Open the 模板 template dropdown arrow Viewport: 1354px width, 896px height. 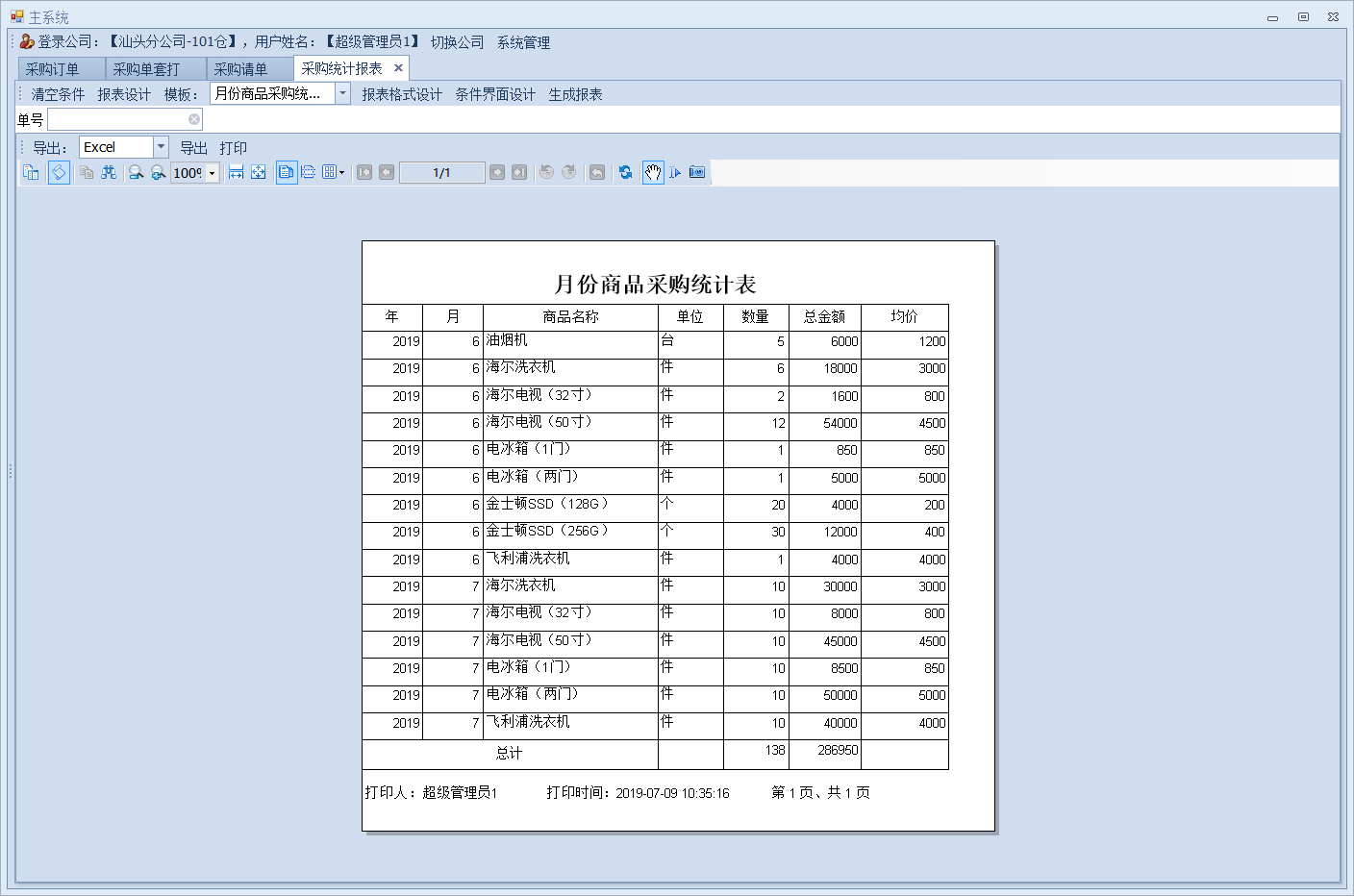(342, 93)
